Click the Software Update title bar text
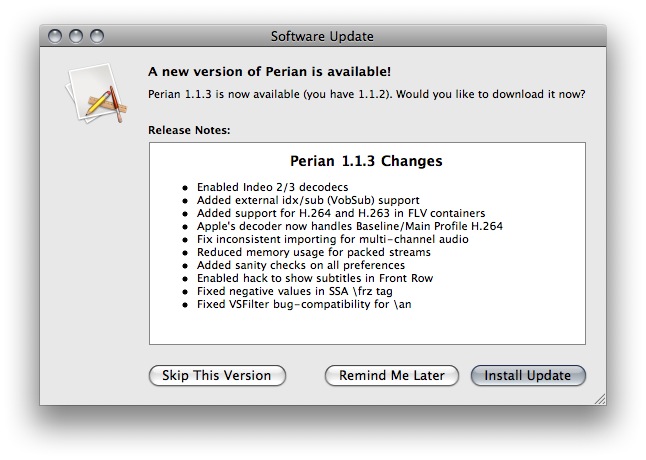Image resolution: width=646 pixels, height=460 pixels. click(322, 37)
